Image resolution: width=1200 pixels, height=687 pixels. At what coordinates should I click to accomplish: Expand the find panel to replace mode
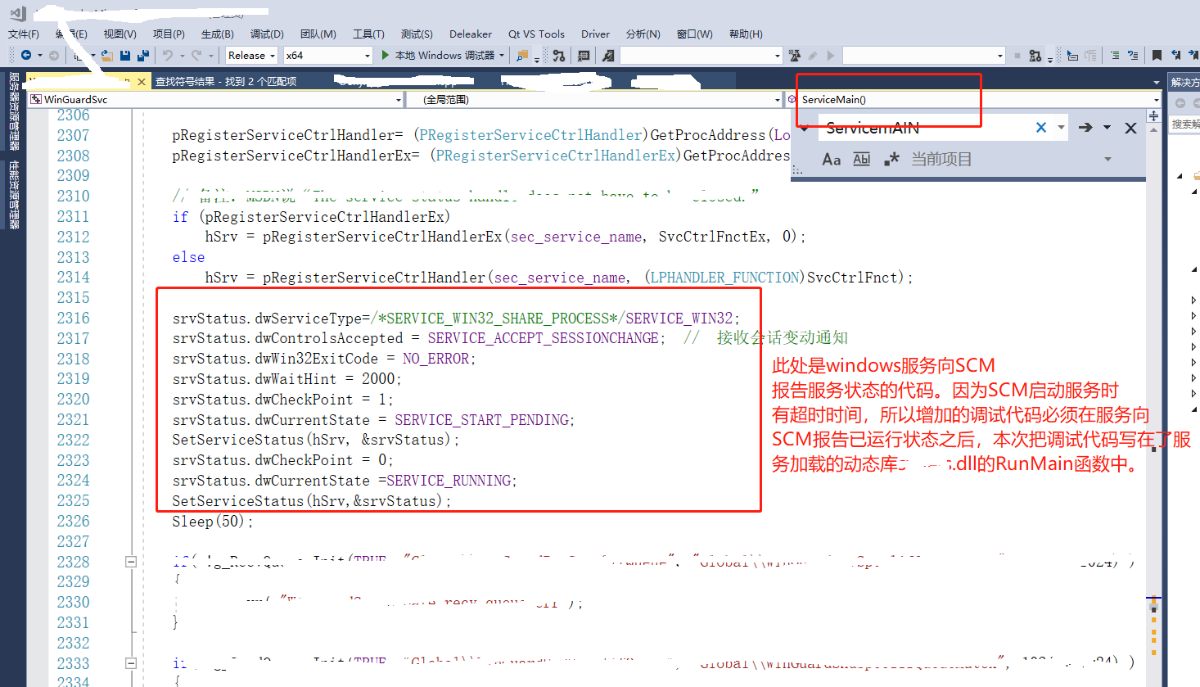(x=802, y=128)
